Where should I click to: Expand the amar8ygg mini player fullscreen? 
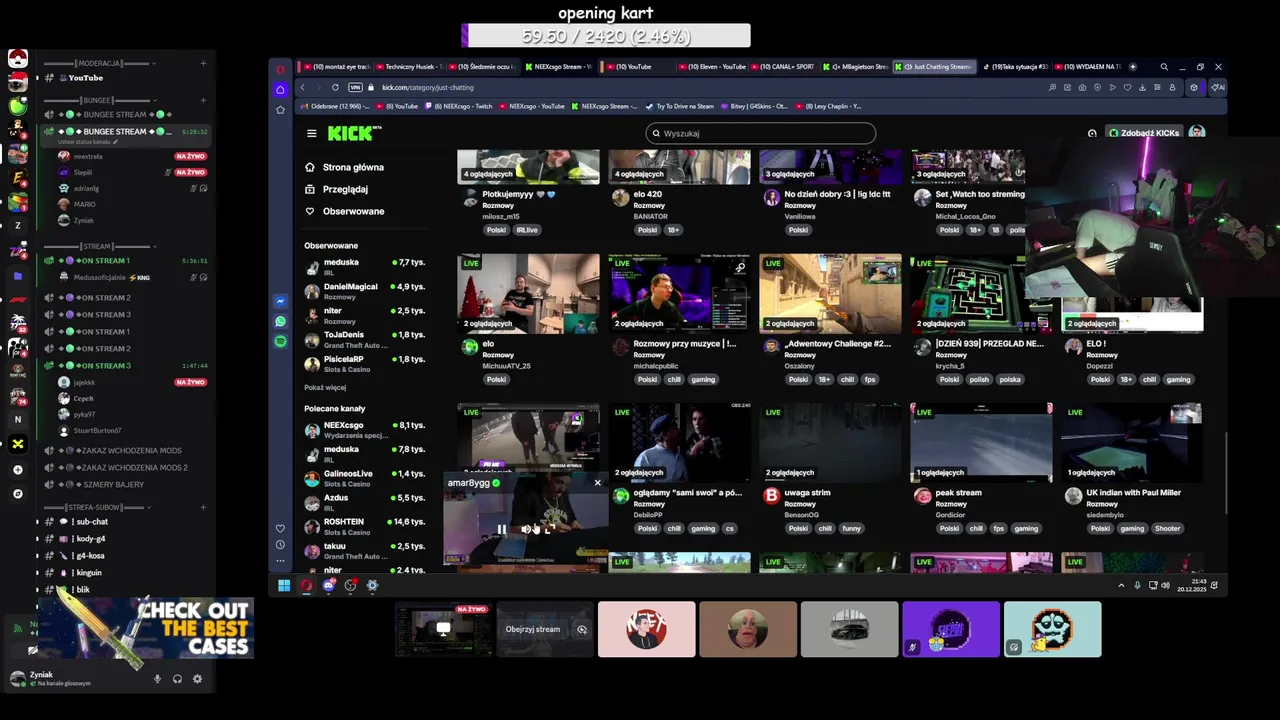tap(548, 529)
